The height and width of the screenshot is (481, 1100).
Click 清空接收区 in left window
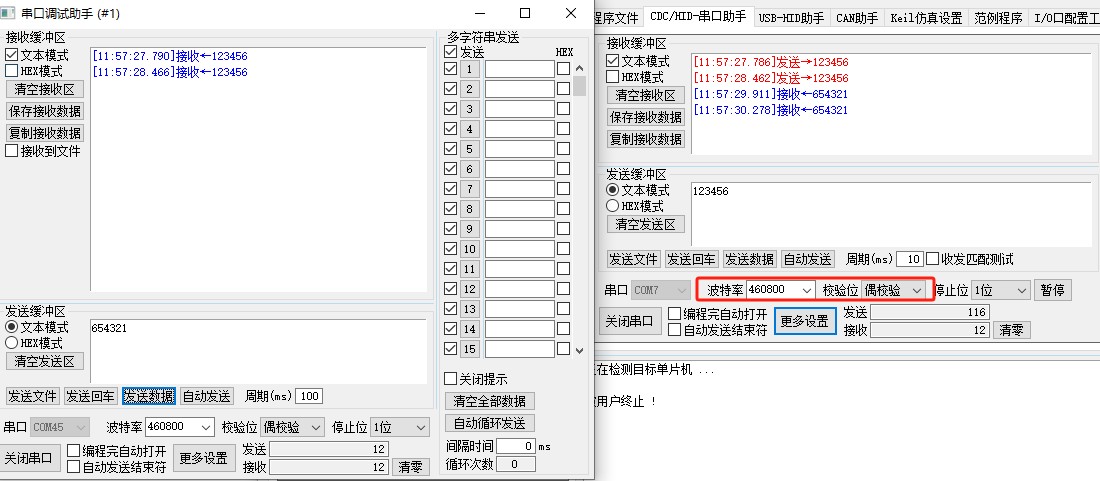click(x=44, y=89)
